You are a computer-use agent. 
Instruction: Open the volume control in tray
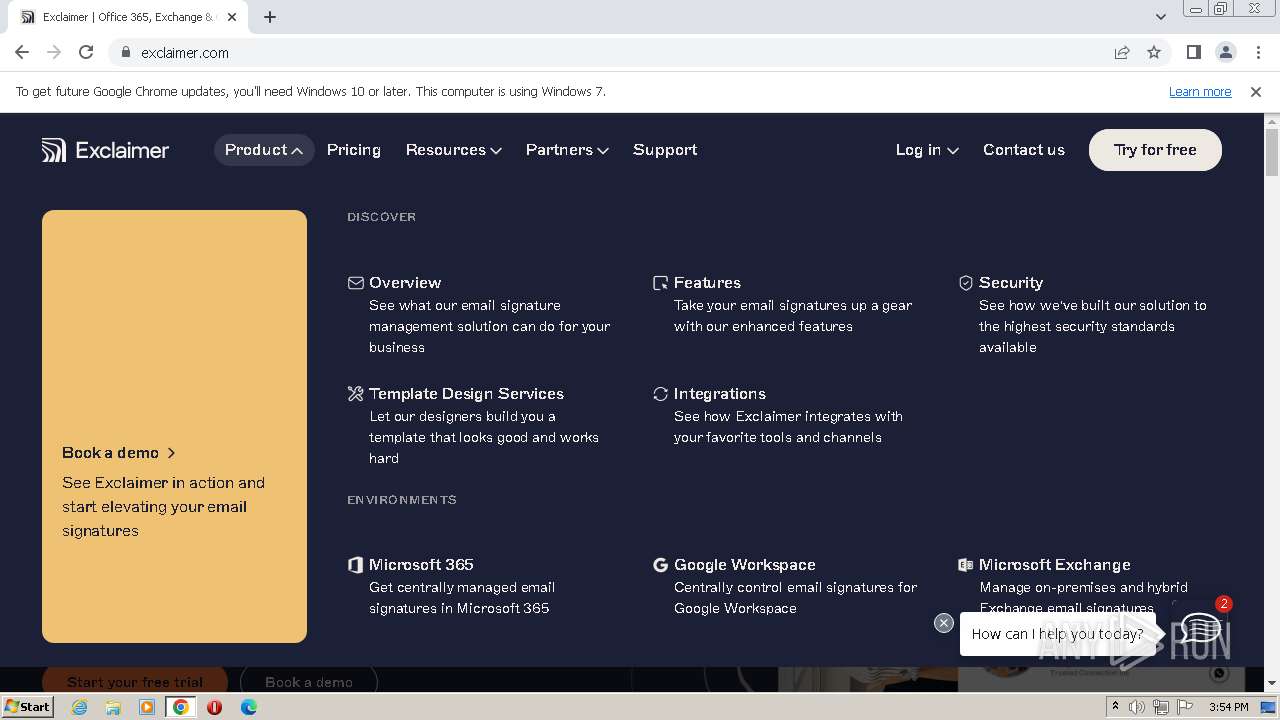point(1137,707)
